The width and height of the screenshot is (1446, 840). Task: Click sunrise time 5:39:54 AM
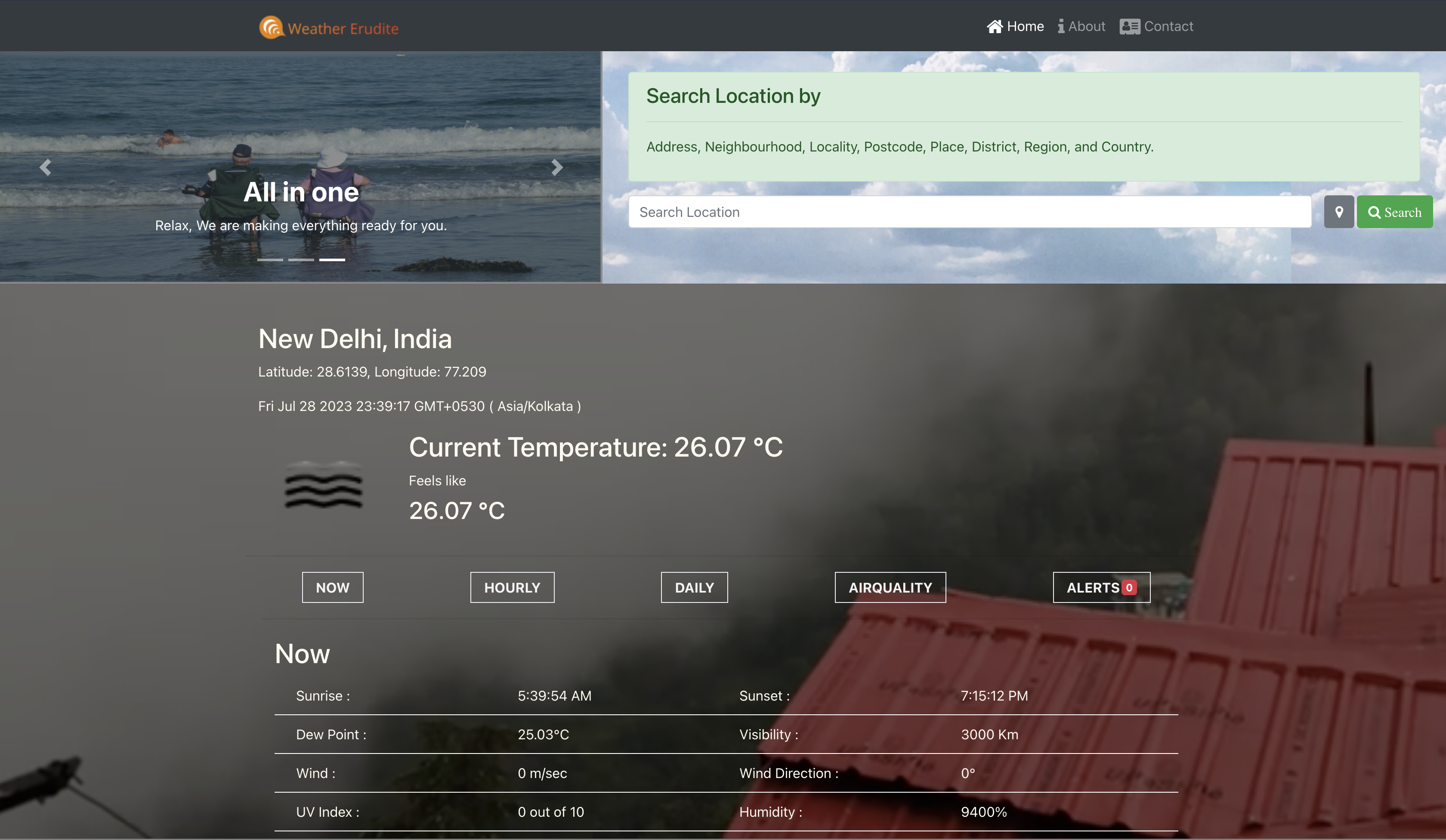[555, 695]
